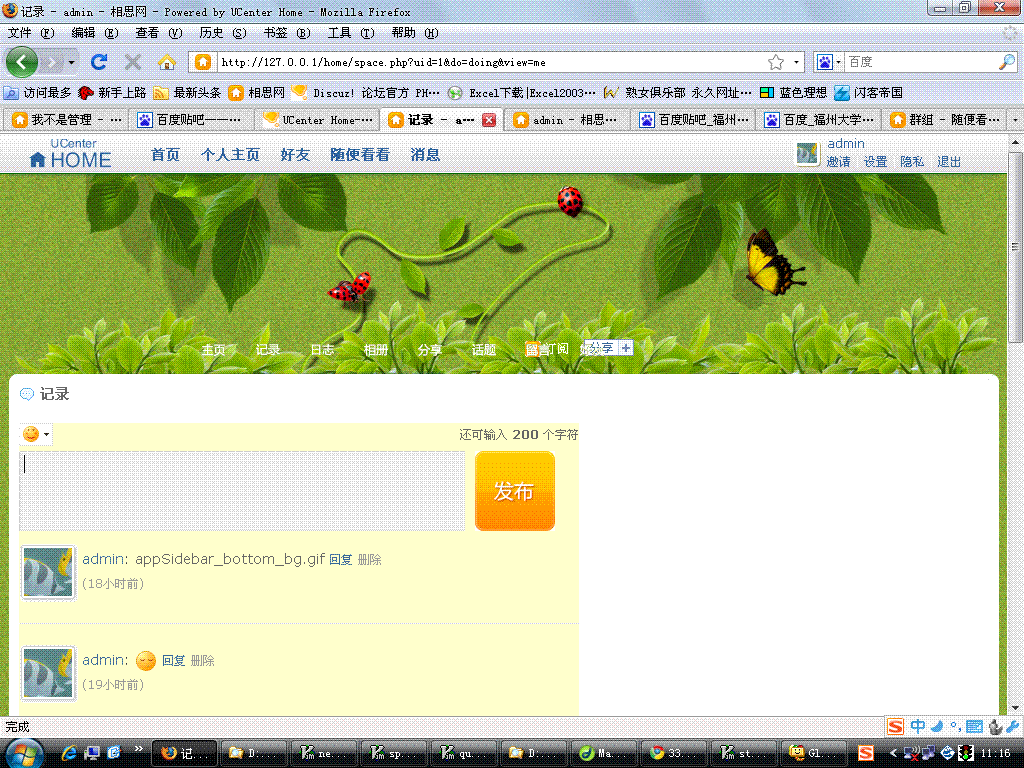Open Excel下载 bookmark
Image resolution: width=1024 pixels, height=768 pixels.
pos(521,93)
